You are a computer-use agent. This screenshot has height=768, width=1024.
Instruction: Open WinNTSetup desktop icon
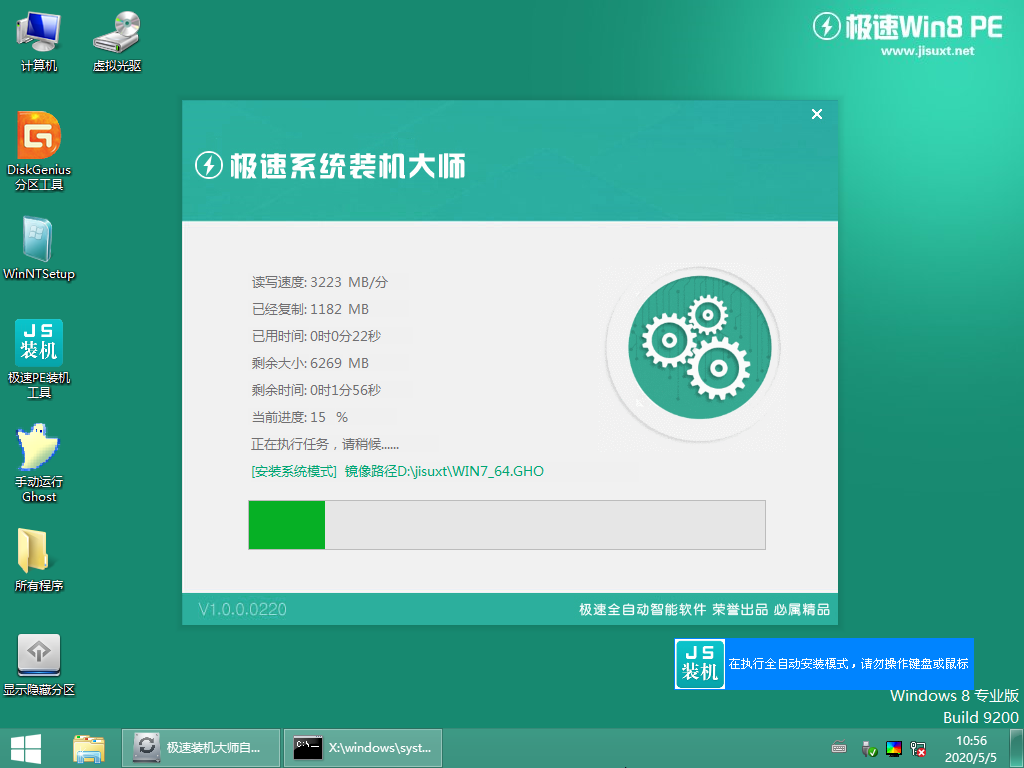[39, 249]
